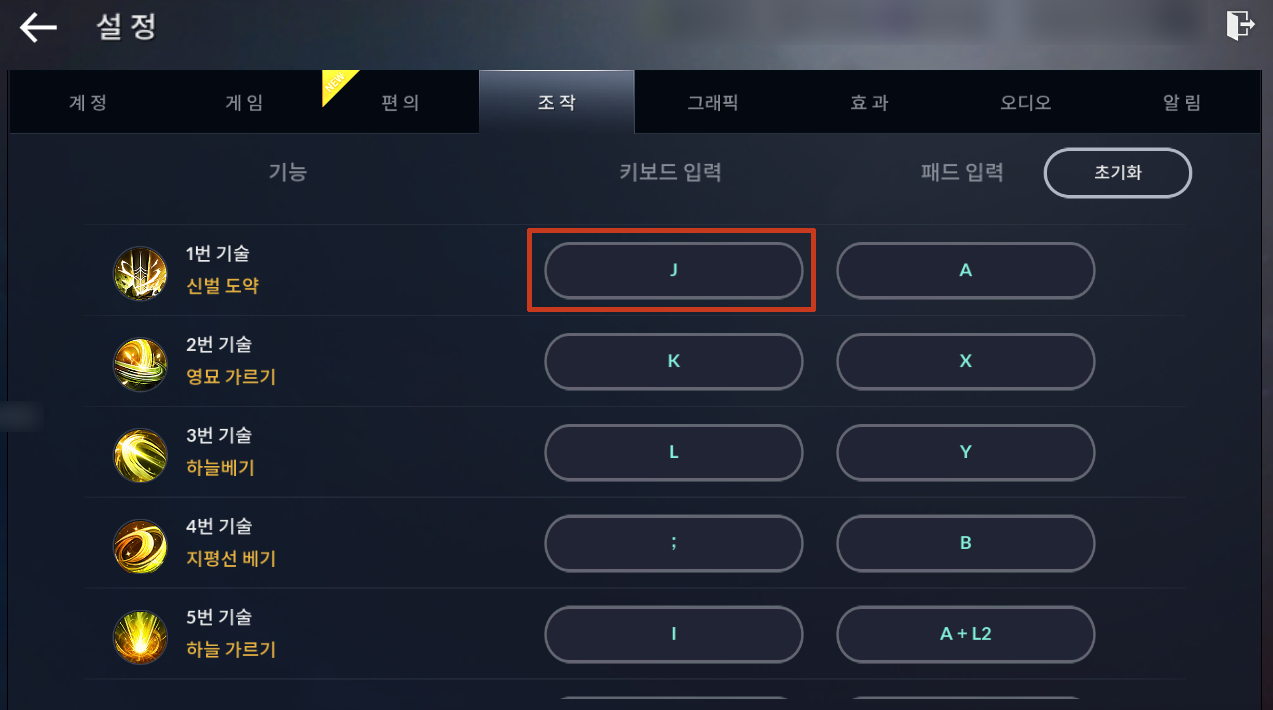Click the 영묘 가르기 skill icon
Viewport: 1273px width, 710px height.
pyautogui.click(x=140, y=364)
